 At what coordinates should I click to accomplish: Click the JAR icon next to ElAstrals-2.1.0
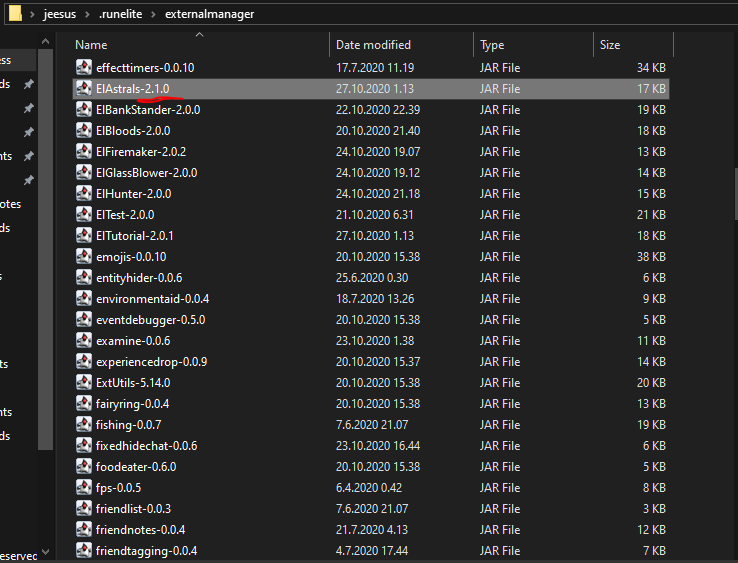click(84, 88)
